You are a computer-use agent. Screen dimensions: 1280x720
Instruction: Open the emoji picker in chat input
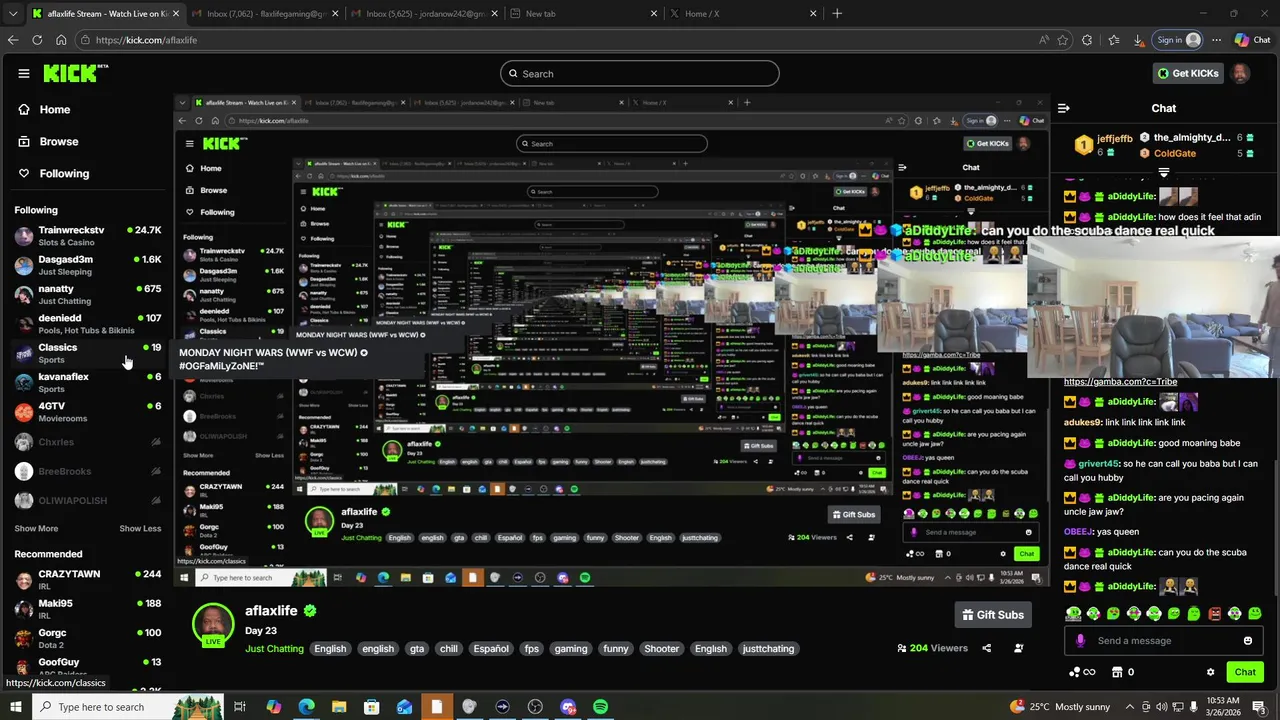pos(1248,641)
